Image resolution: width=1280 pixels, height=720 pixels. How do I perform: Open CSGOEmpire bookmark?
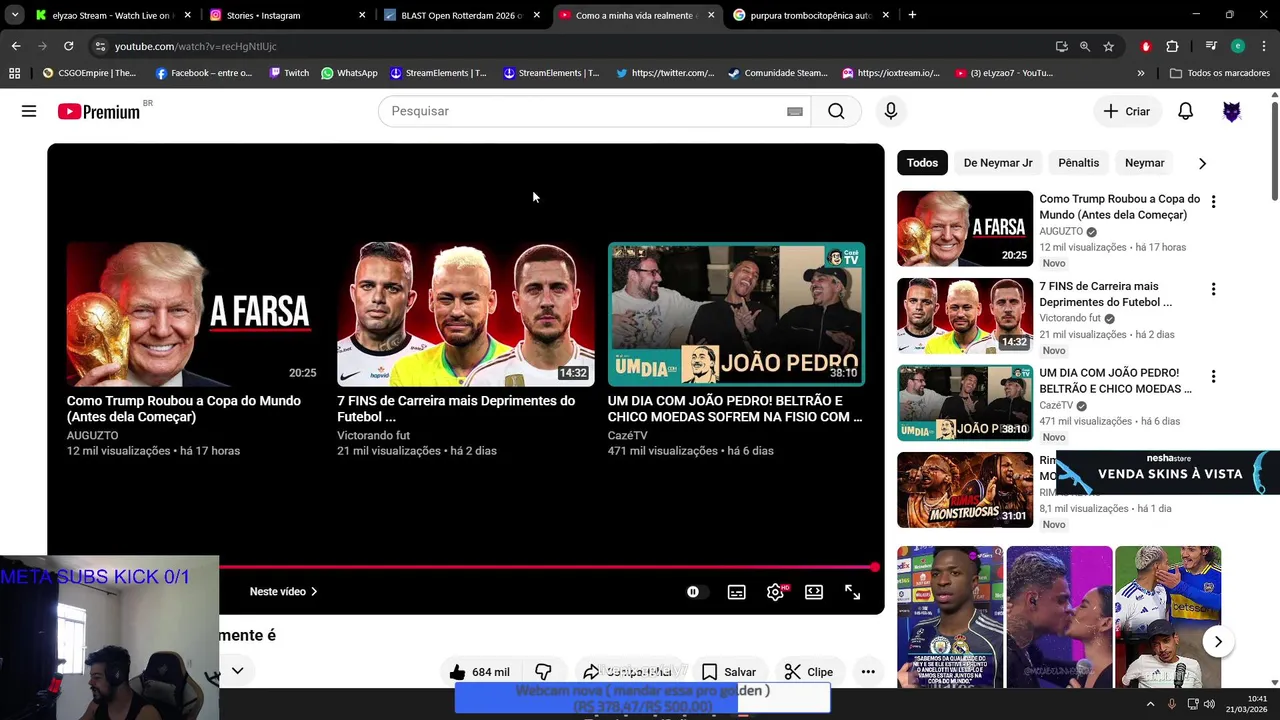pyautogui.click(x=89, y=73)
